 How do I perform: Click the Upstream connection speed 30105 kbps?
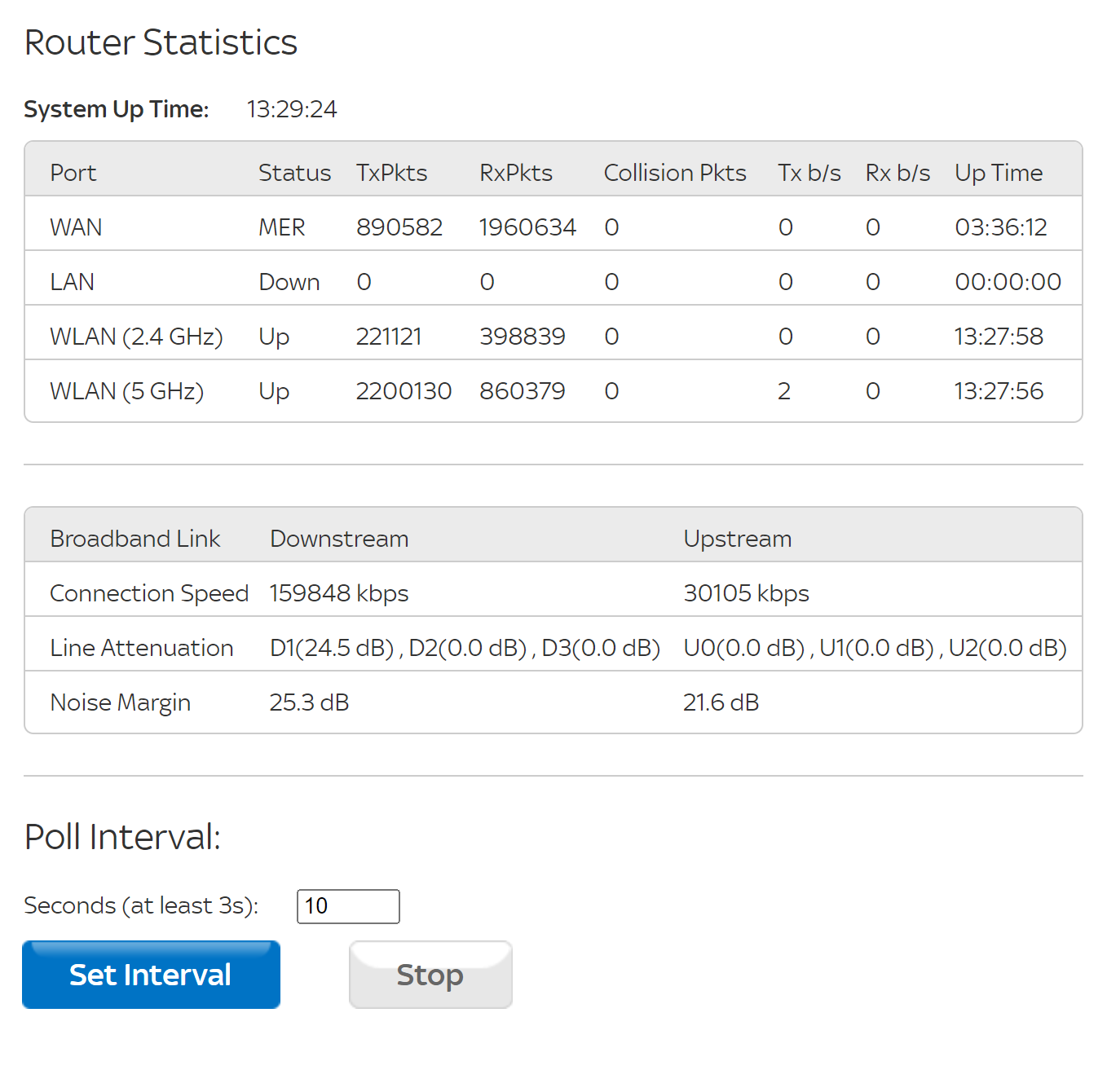point(746,593)
